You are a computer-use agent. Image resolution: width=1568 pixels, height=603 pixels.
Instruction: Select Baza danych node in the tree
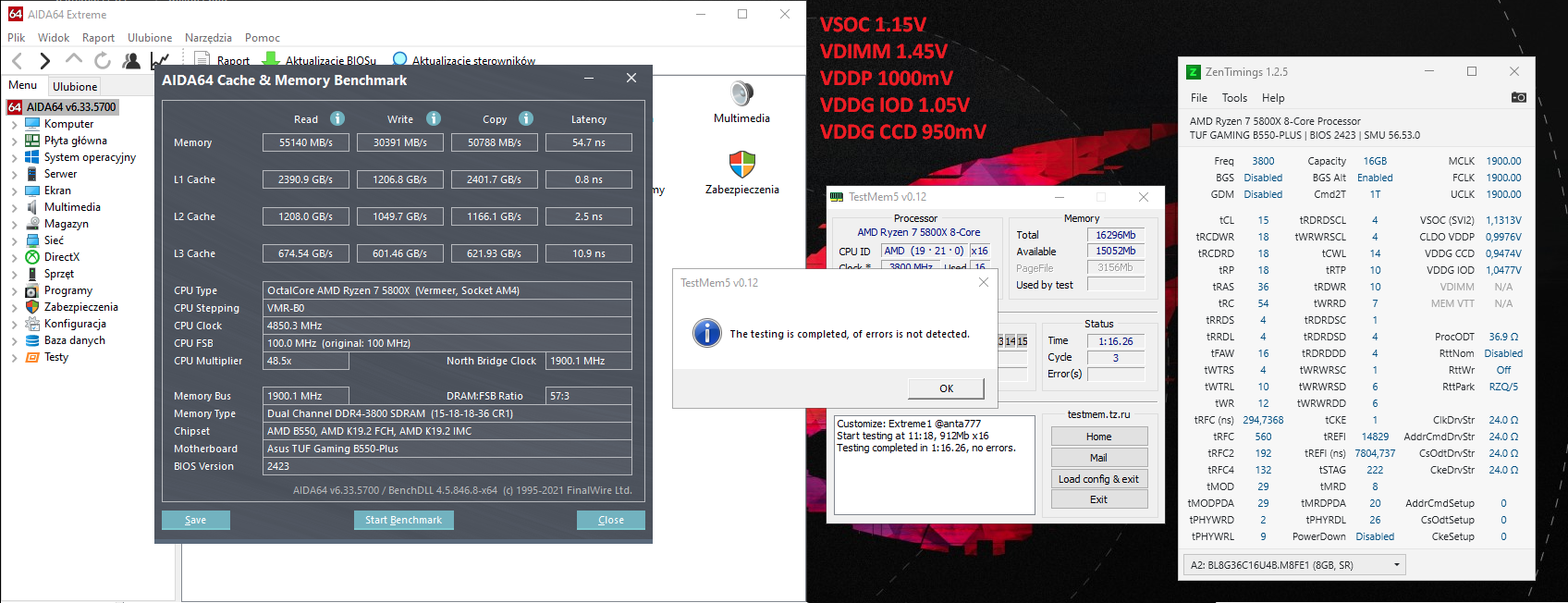tap(74, 340)
